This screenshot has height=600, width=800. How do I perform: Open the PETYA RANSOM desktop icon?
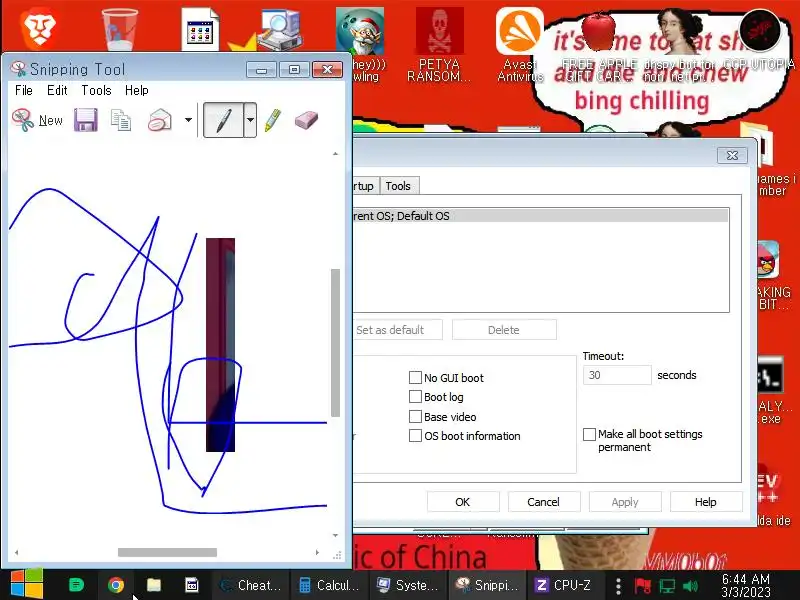pyautogui.click(x=439, y=44)
